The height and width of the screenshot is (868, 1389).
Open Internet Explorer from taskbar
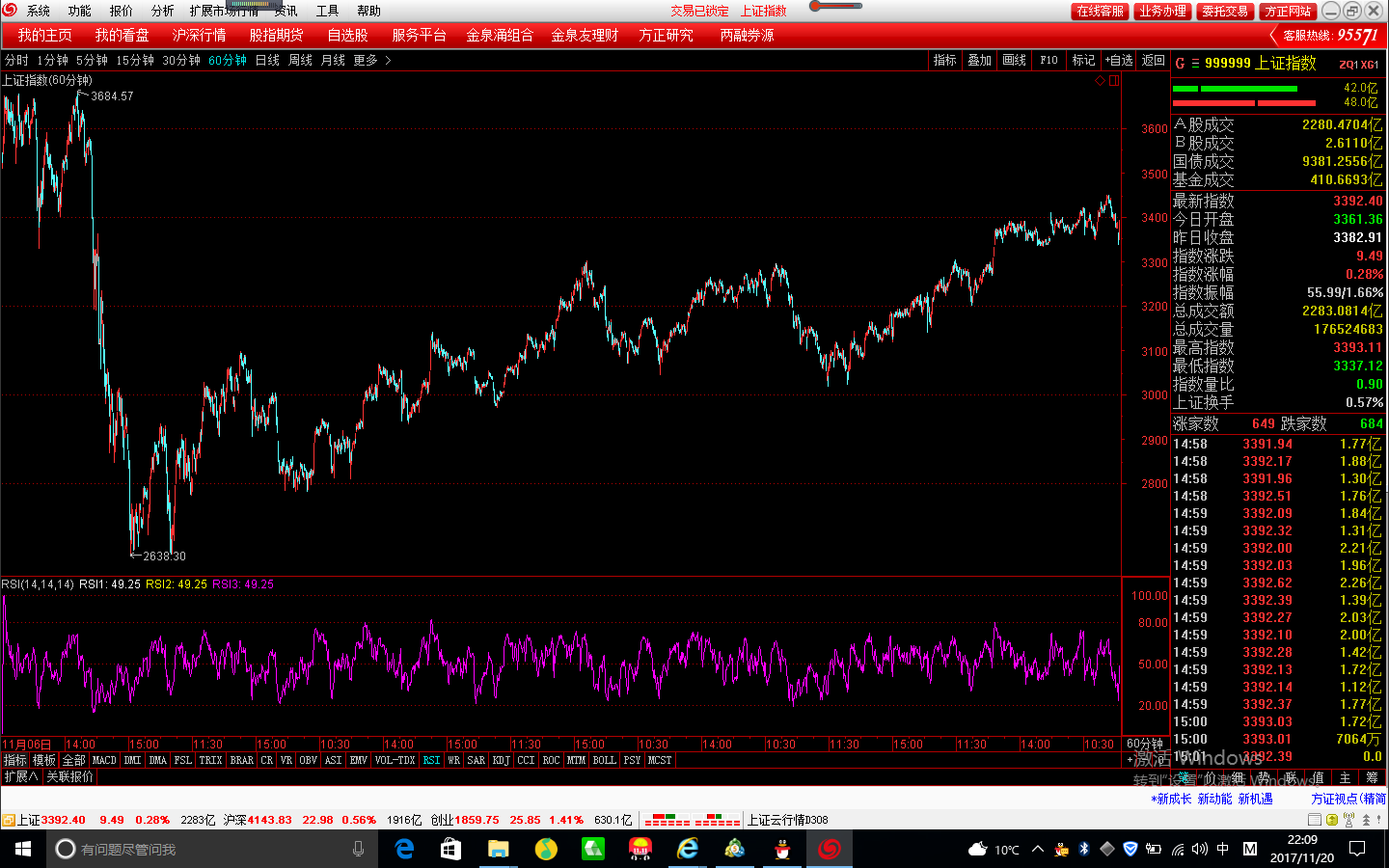click(688, 849)
